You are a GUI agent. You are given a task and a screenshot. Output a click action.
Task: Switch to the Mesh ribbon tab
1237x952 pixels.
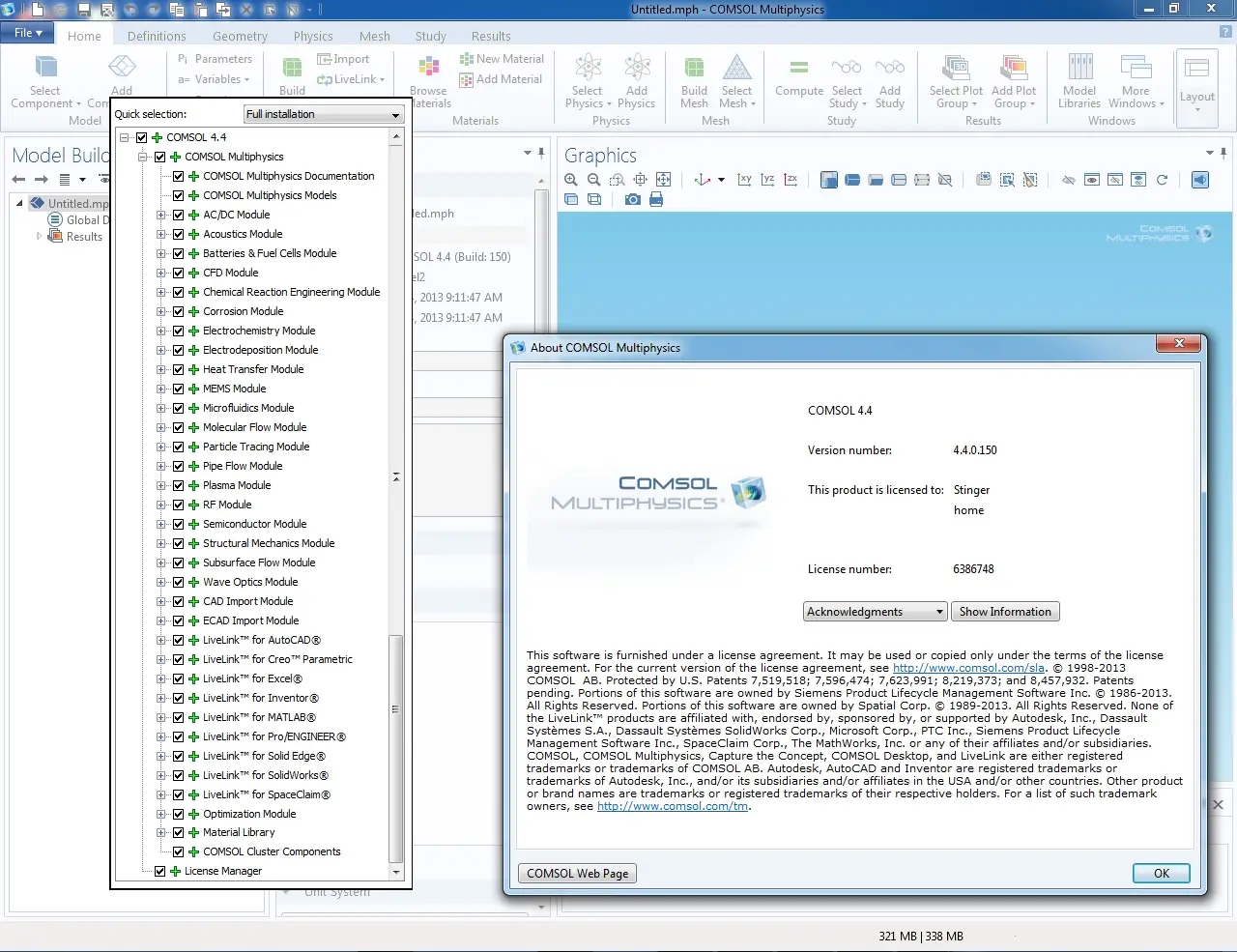pyautogui.click(x=375, y=36)
